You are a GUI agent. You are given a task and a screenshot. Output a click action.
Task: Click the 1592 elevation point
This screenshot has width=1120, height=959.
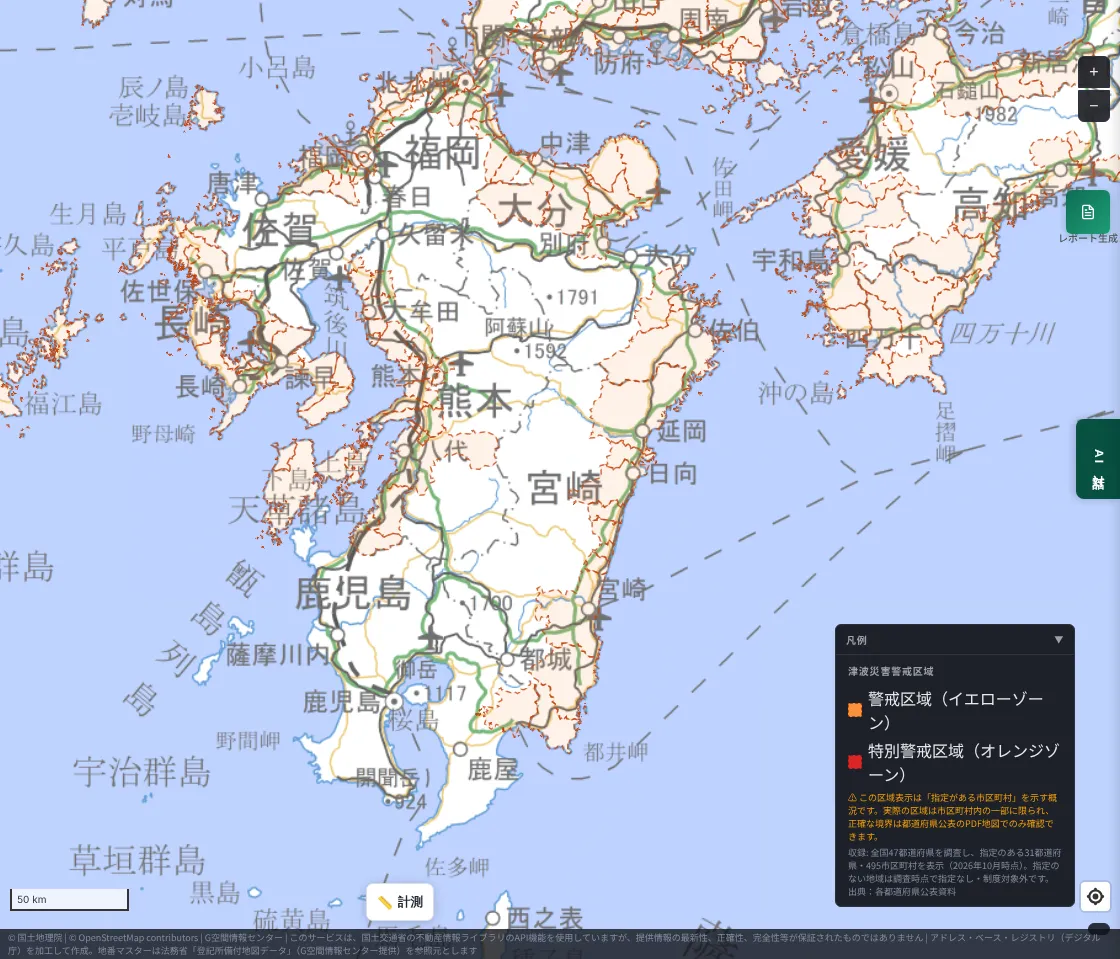pyautogui.click(x=541, y=351)
